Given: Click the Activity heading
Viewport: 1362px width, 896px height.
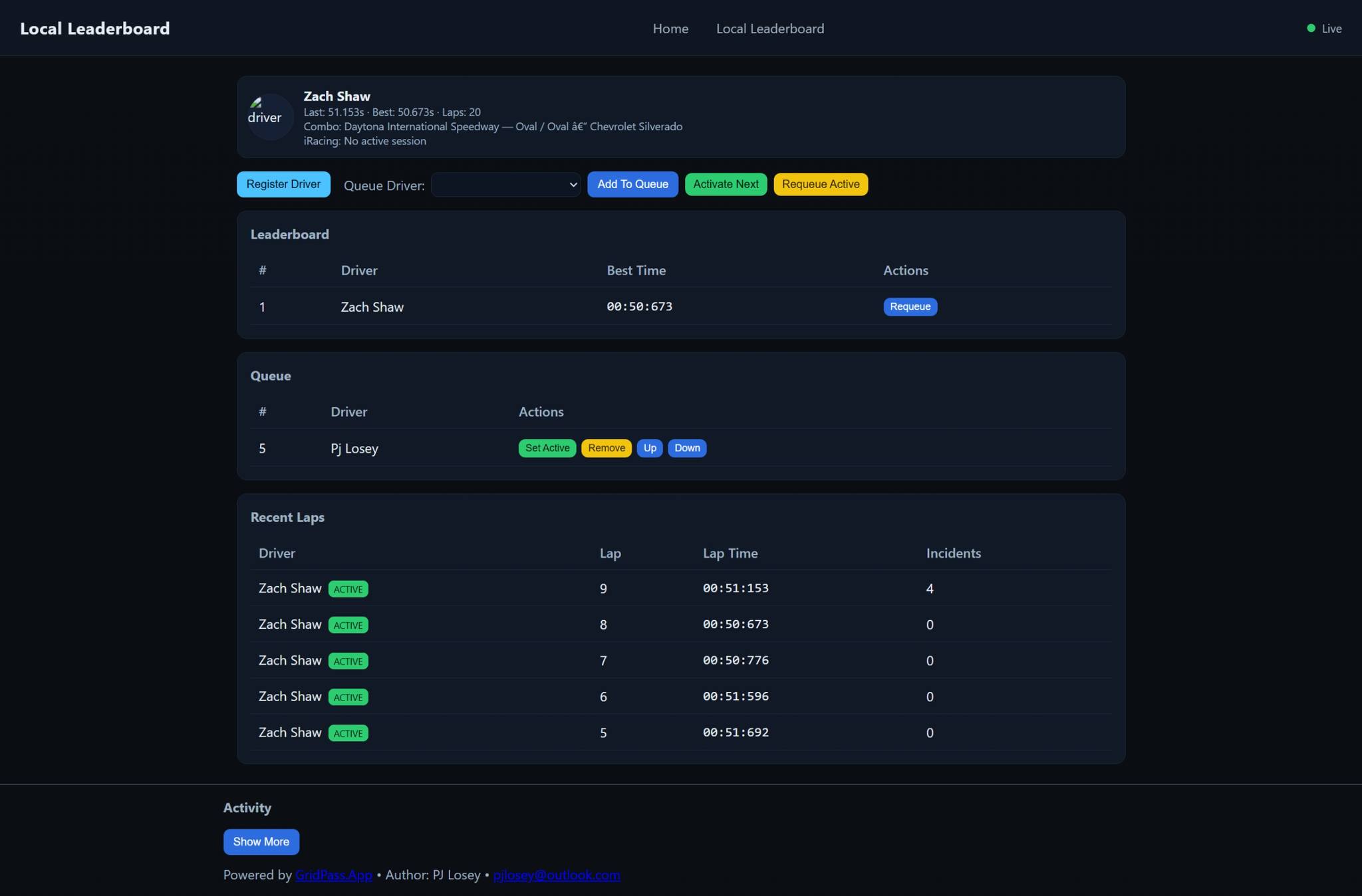Looking at the screenshot, I should pyautogui.click(x=247, y=808).
